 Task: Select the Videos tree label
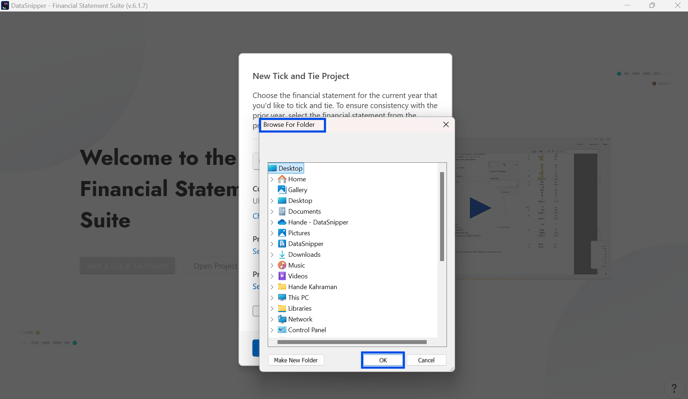[297, 276]
